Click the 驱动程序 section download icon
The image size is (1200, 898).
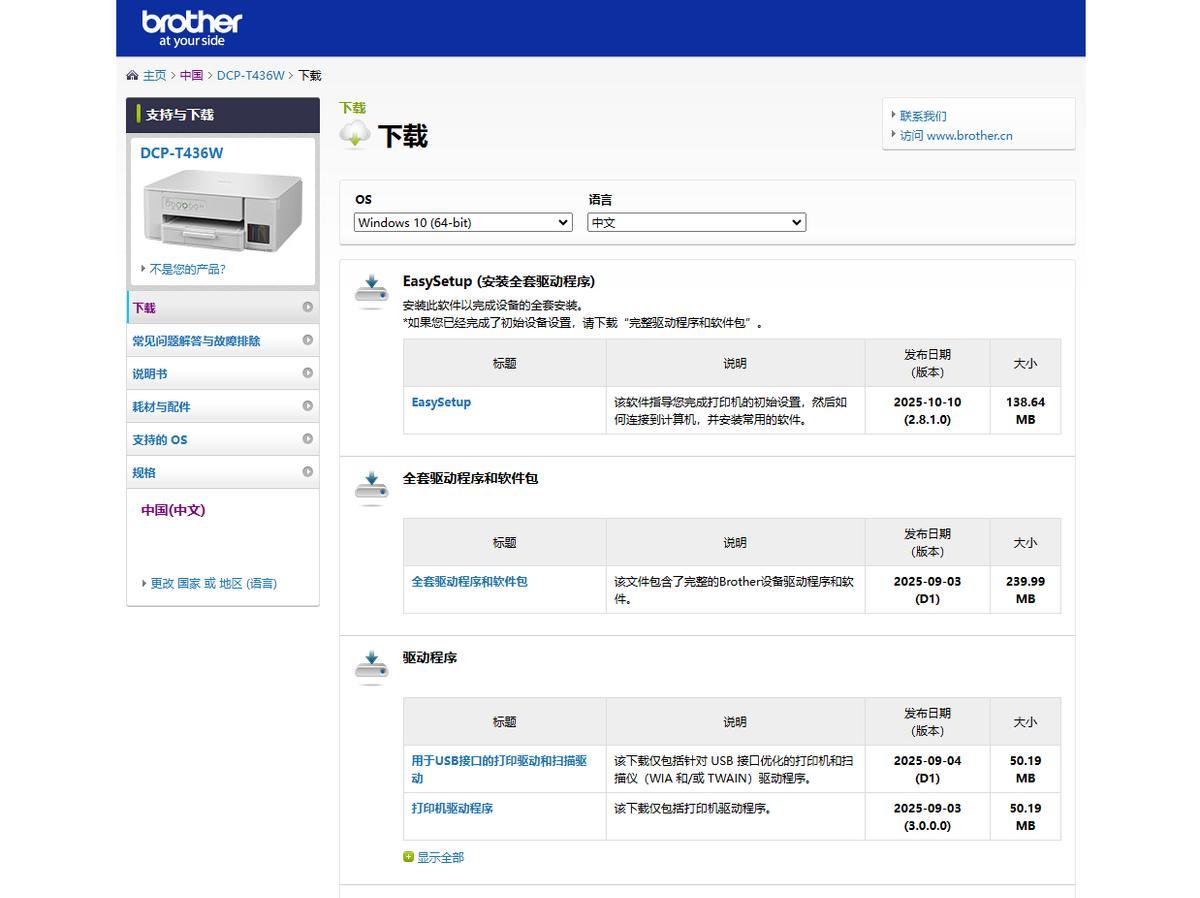371,666
